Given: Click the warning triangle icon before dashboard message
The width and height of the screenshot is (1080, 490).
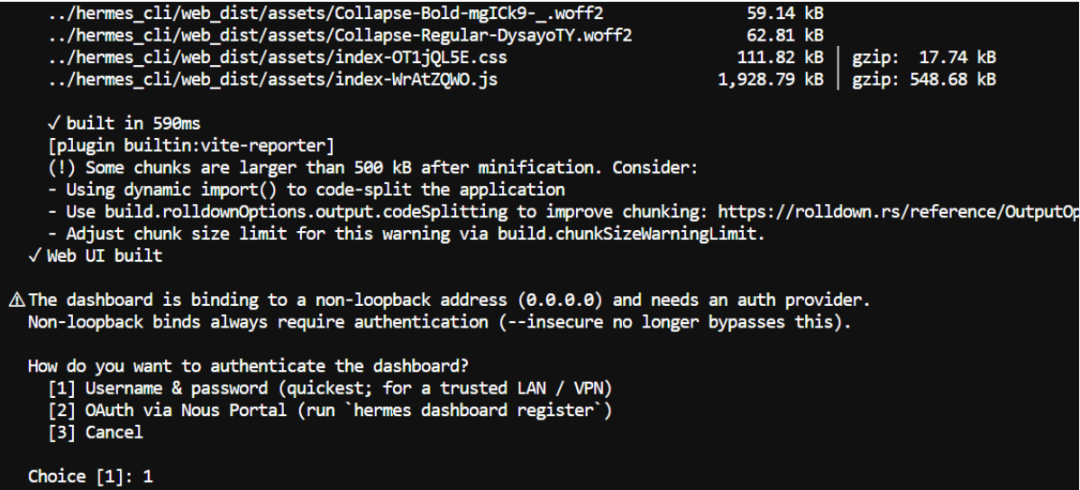Looking at the screenshot, I should pyautogui.click(x=17, y=300).
